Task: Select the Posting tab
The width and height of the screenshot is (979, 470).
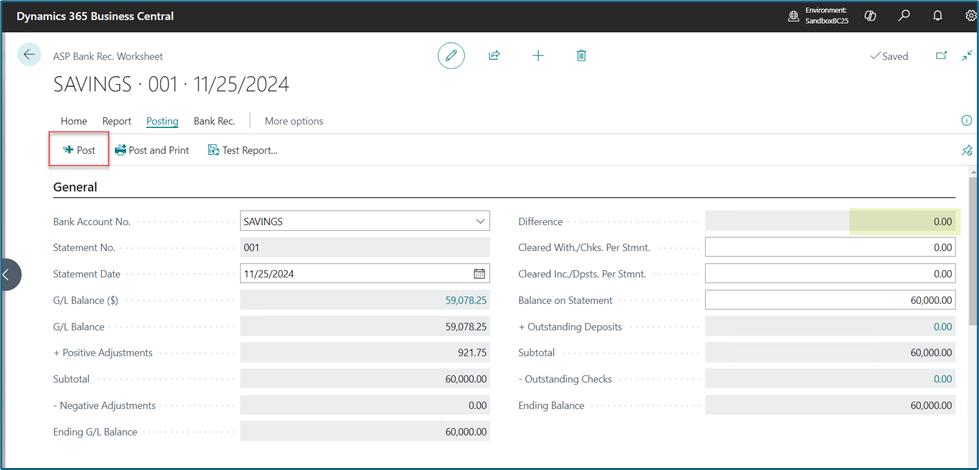Action: (162, 121)
